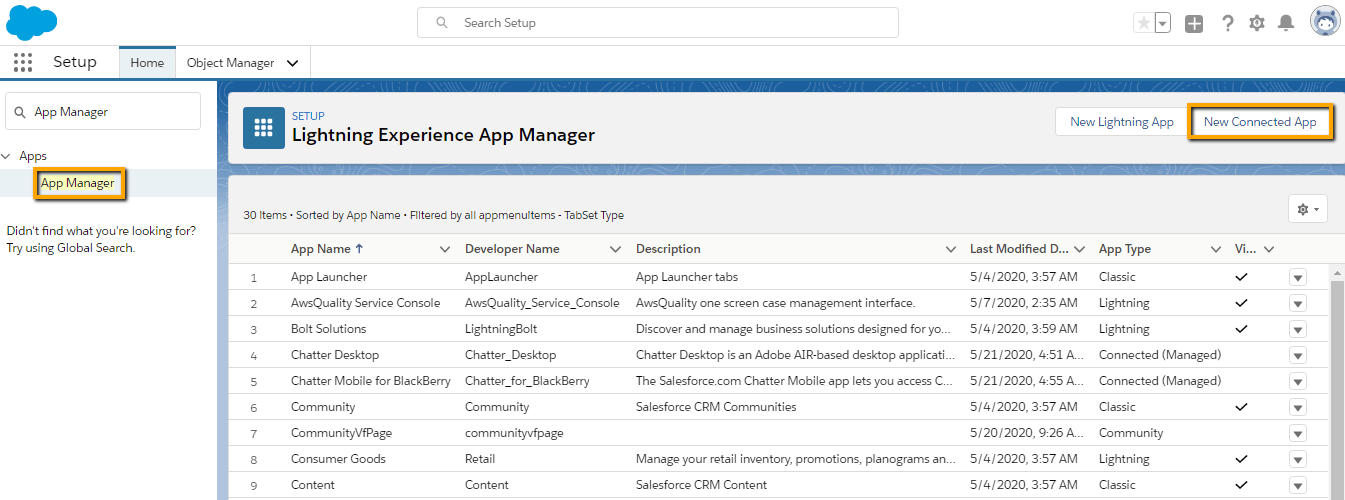Click the Consumer Goods app name
The height and width of the screenshot is (500, 1345).
coord(338,459)
